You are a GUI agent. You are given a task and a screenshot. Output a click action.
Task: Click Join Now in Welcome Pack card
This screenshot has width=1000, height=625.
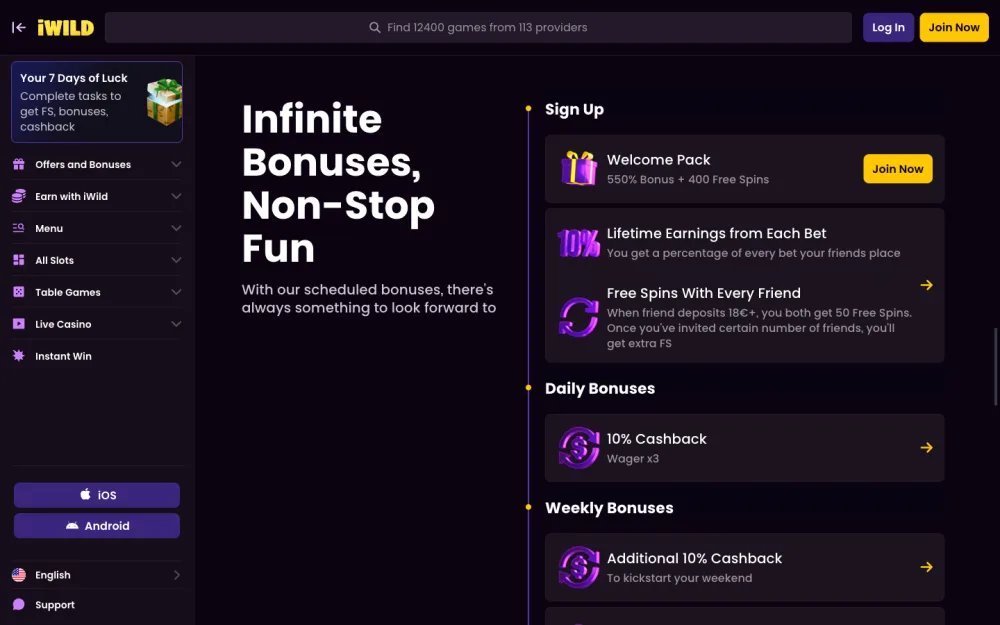click(898, 169)
